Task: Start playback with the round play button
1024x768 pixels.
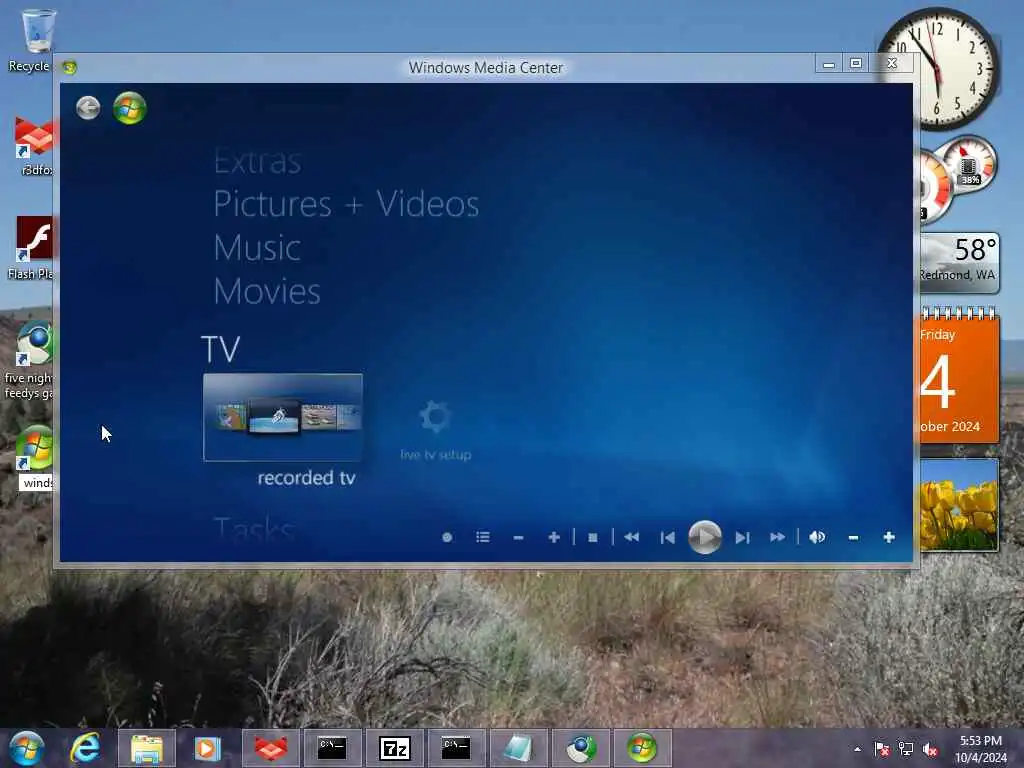Action: coord(705,537)
